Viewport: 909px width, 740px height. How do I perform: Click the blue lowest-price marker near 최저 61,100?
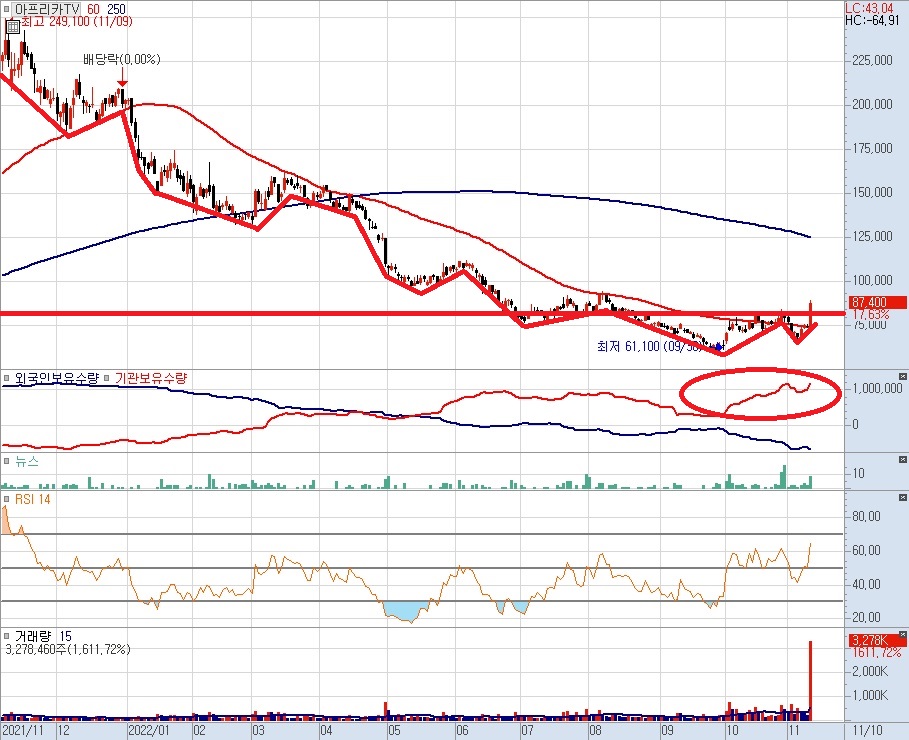coord(719,347)
